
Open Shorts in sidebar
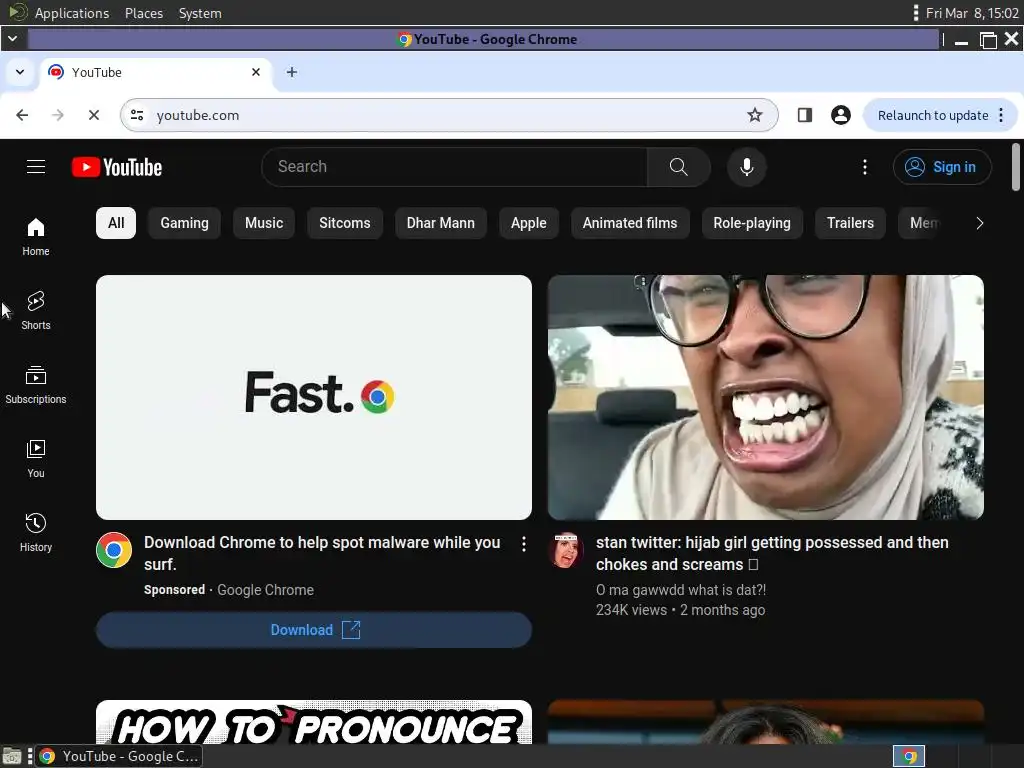coord(36,311)
